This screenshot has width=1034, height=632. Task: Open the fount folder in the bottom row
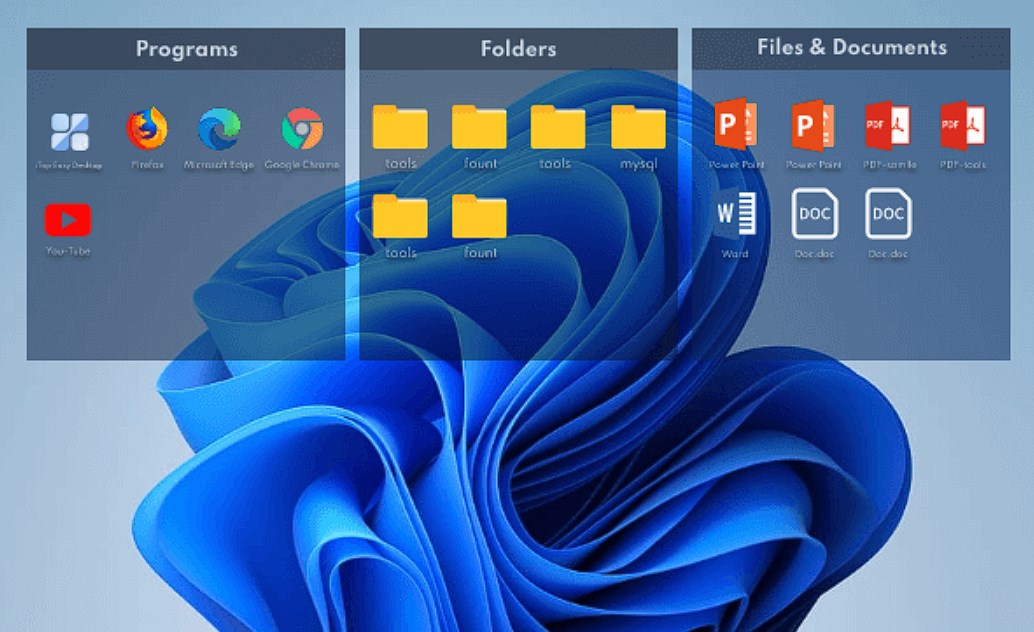[x=482, y=218]
